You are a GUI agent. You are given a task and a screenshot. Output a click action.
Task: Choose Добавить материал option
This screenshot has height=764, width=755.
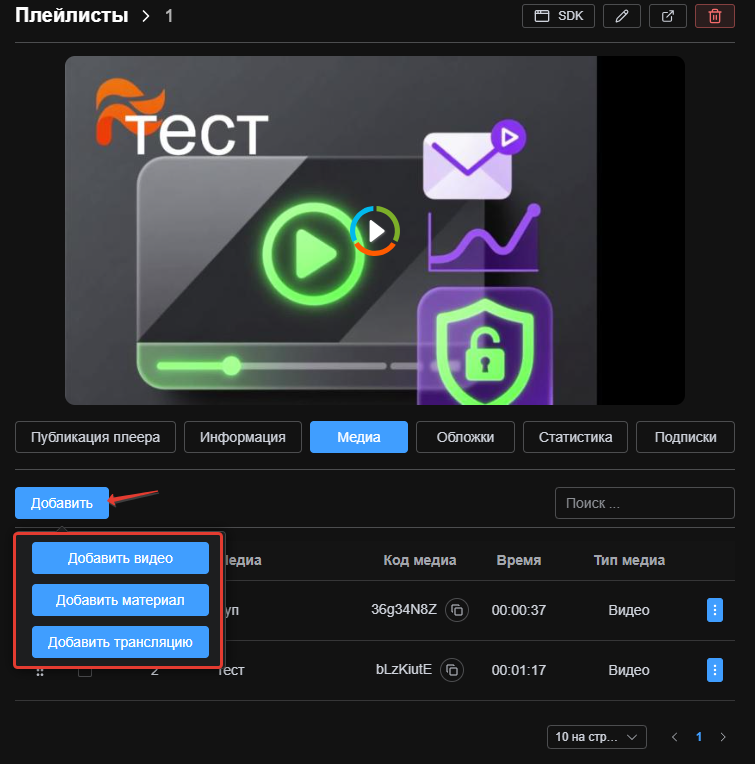pyautogui.click(x=120, y=600)
